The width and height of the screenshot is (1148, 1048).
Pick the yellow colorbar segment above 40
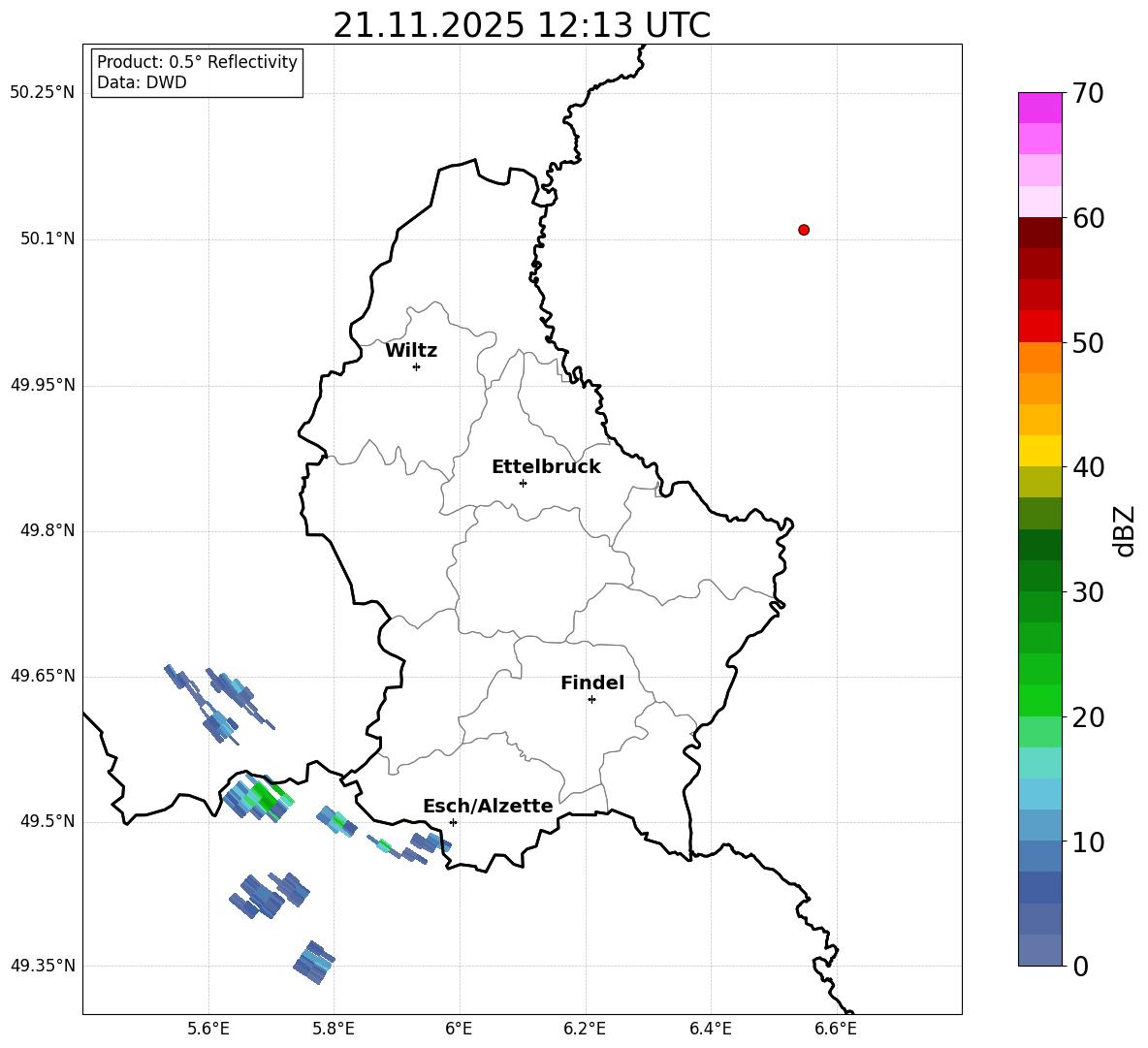(x=1039, y=451)
